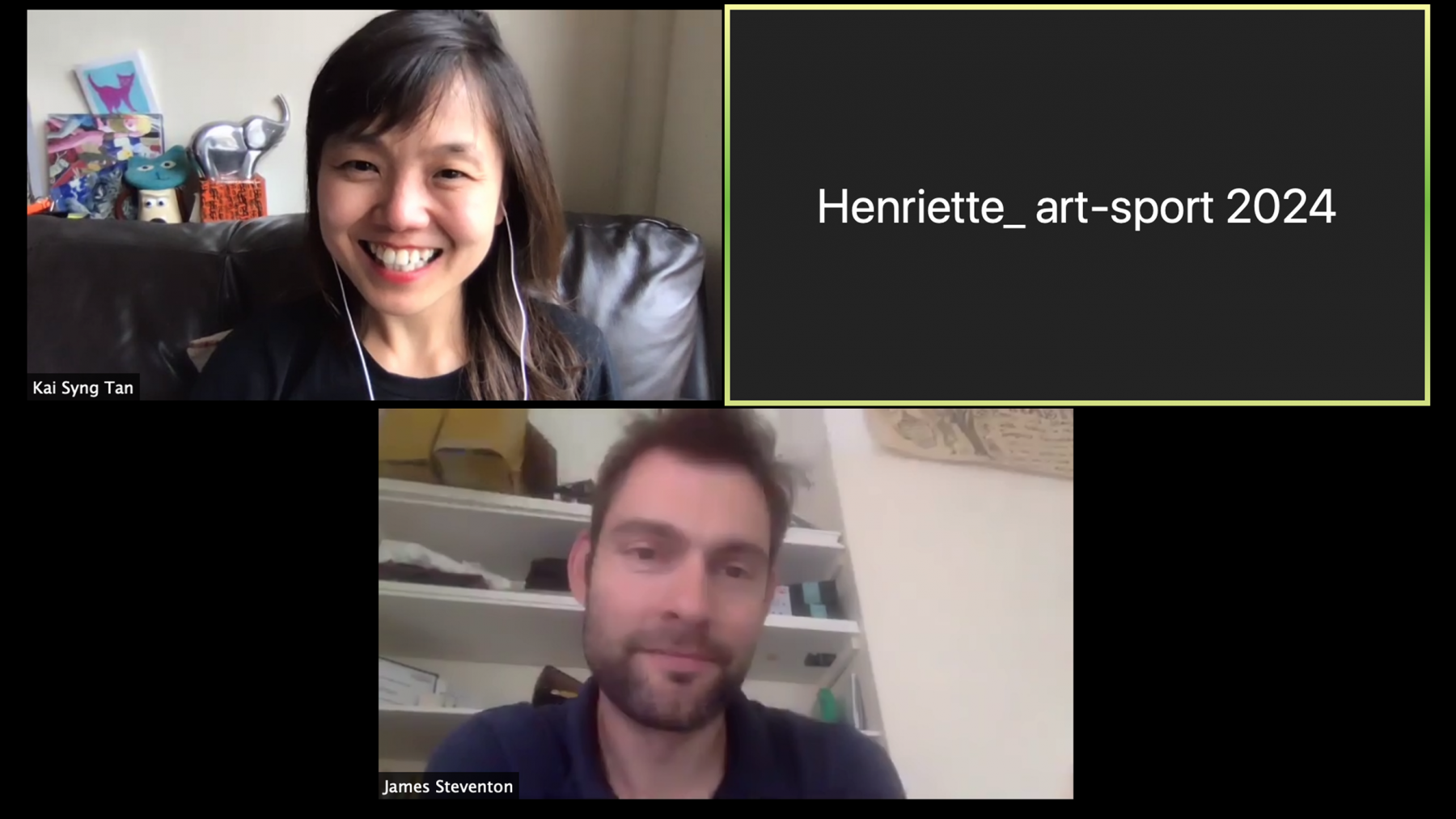This screenshot has width=1456, height=819.
Task: Click the 'Kai Syng Tan' name label
Action: point(83,388)
